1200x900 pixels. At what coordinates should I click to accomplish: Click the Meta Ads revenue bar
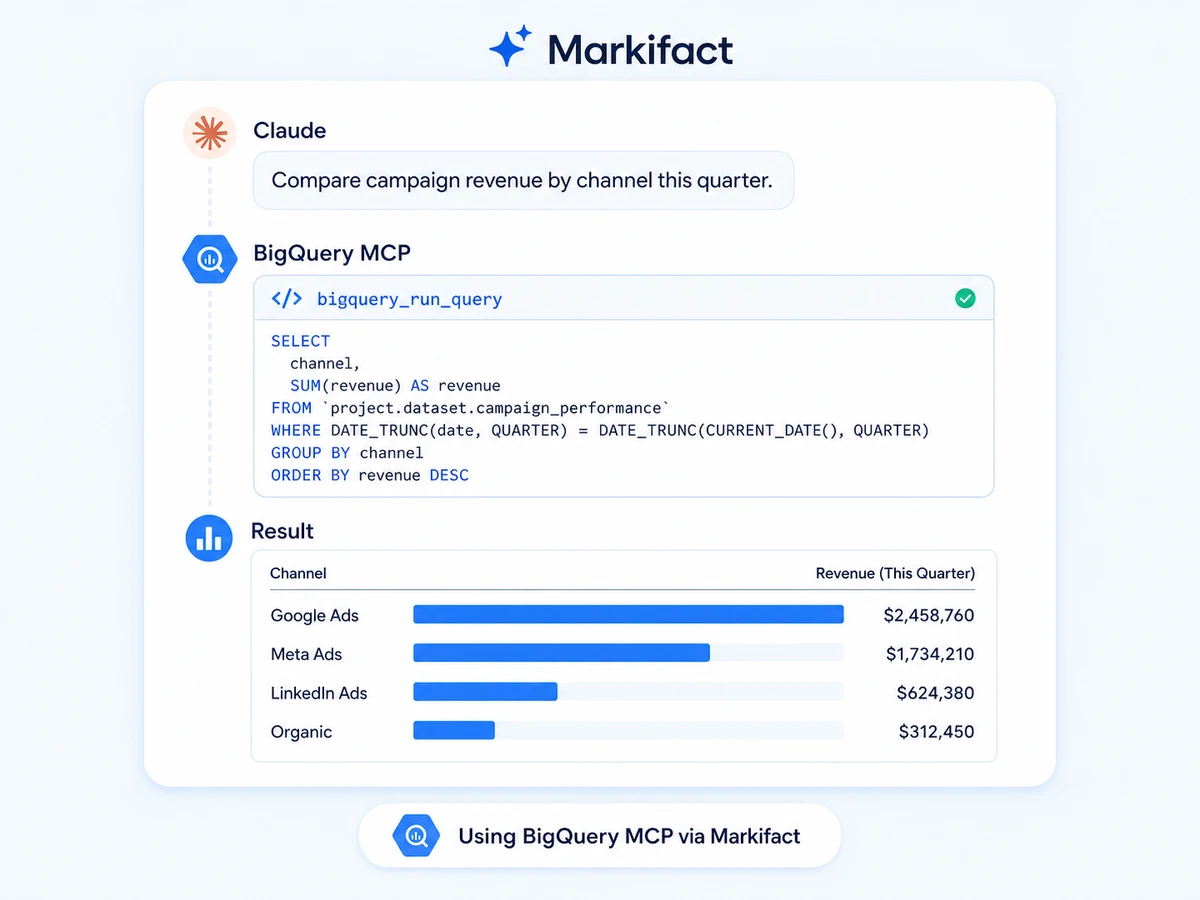coord(561,653)
